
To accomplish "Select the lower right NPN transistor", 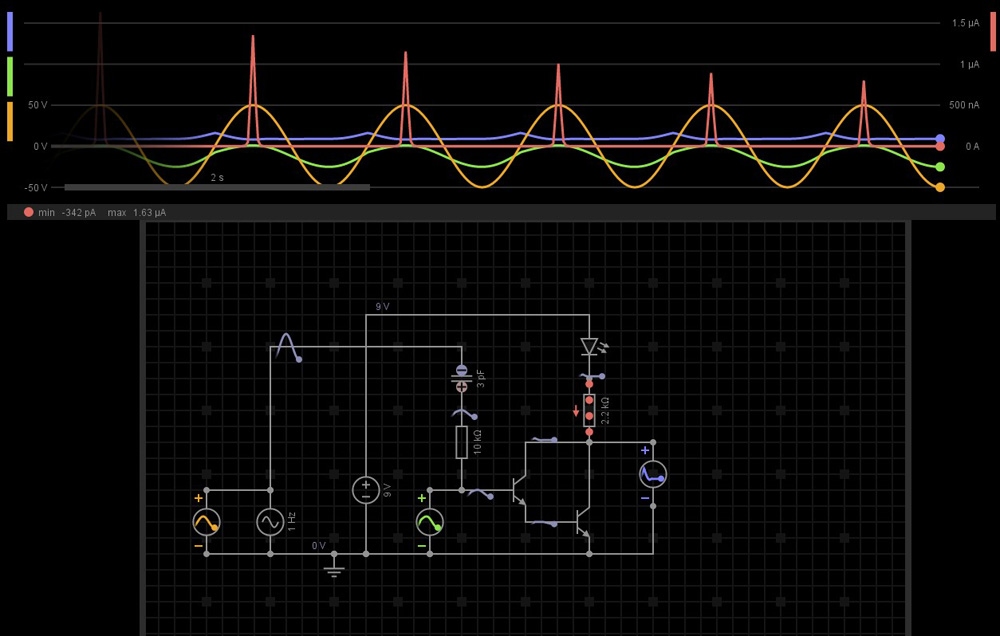I will [583, 522].
